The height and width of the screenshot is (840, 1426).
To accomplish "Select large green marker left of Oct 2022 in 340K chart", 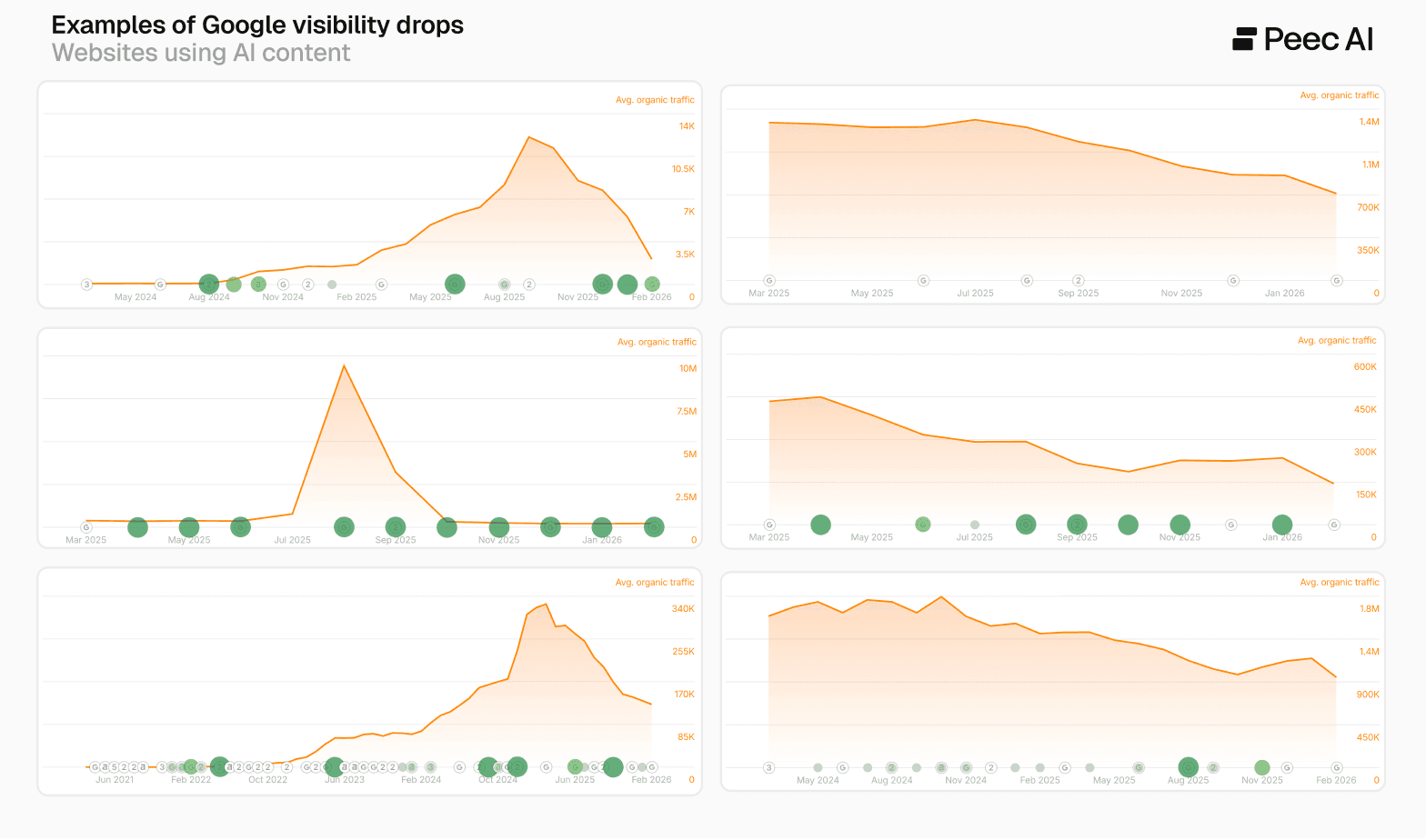I will click(219, 767).
